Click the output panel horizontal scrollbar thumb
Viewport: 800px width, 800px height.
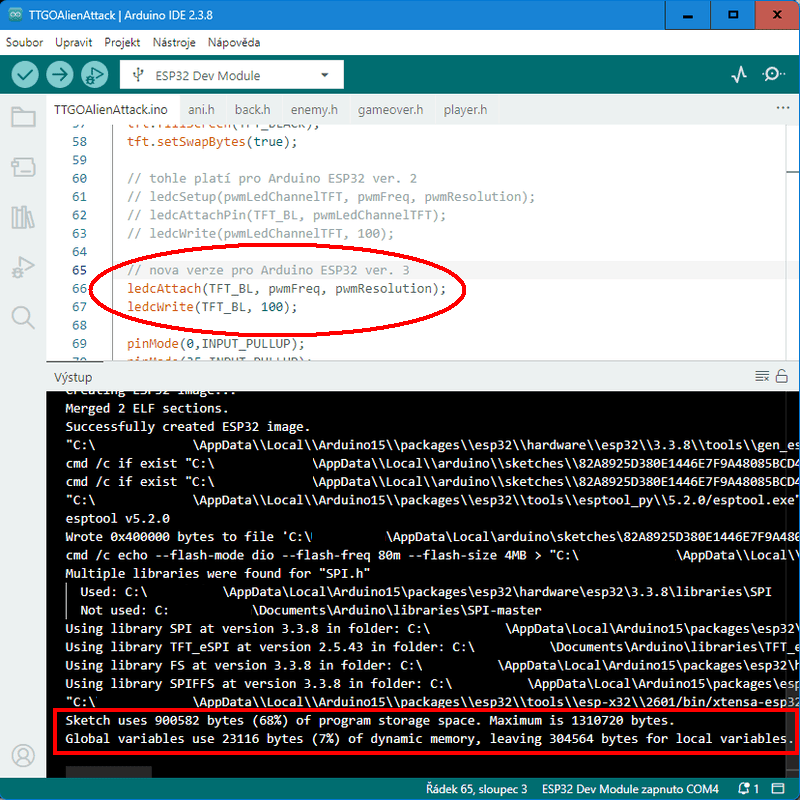pos(109,771)
